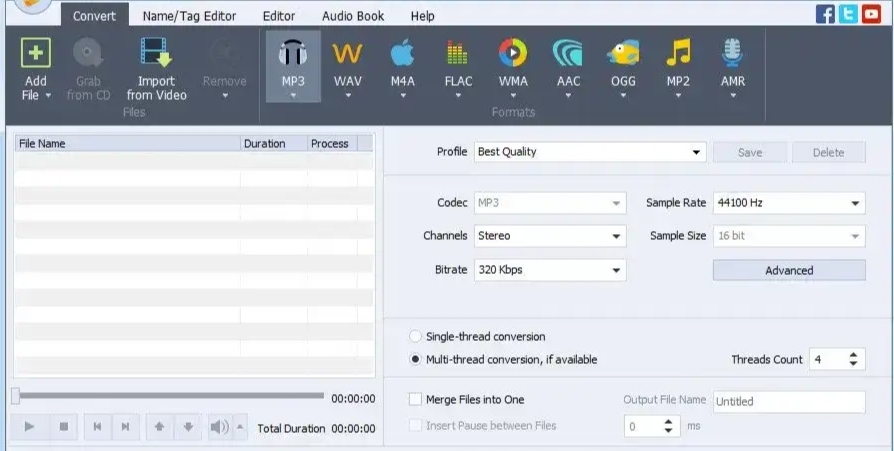Image resolution: width=894 pixels, height=451 pixels.
Task: Skip to the previous track
Action: [x=97, y=426]
